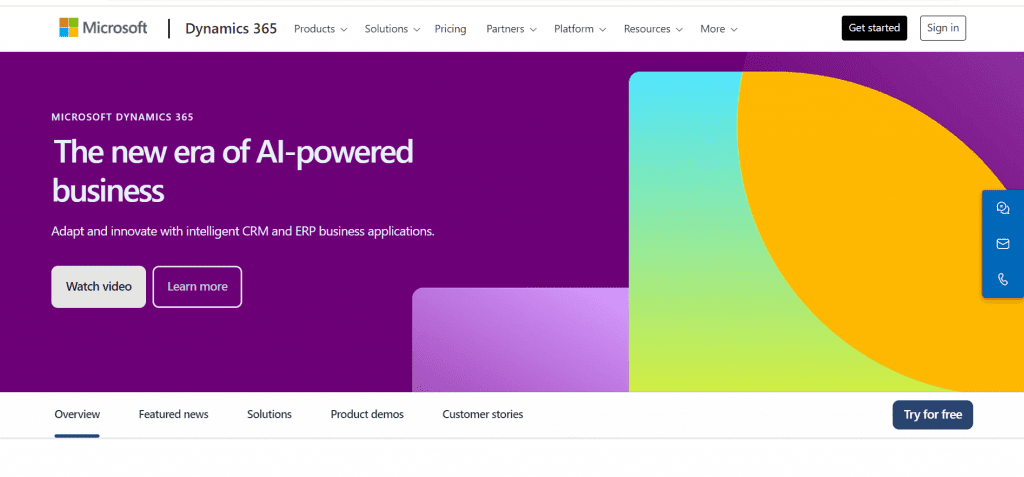Click the 'Adapt and innovate' subtitle text

click(x=243, y=231)
